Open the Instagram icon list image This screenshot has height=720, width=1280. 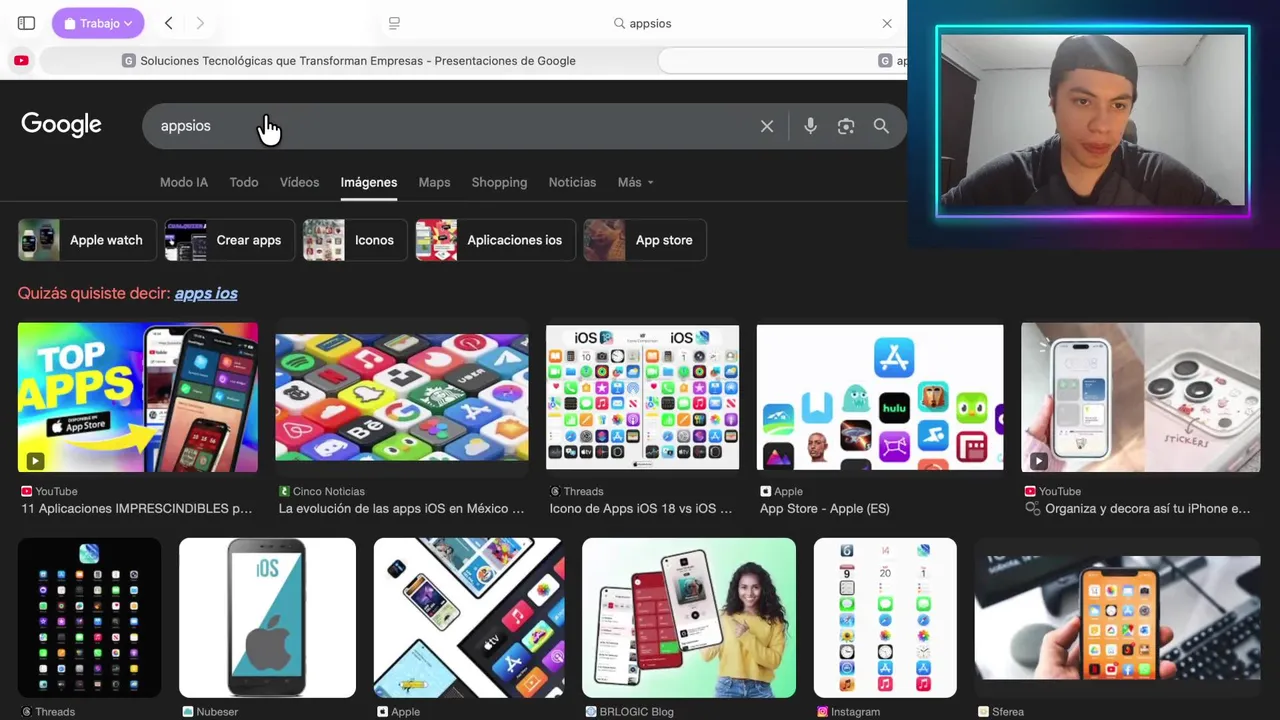(x=885, y=618)
